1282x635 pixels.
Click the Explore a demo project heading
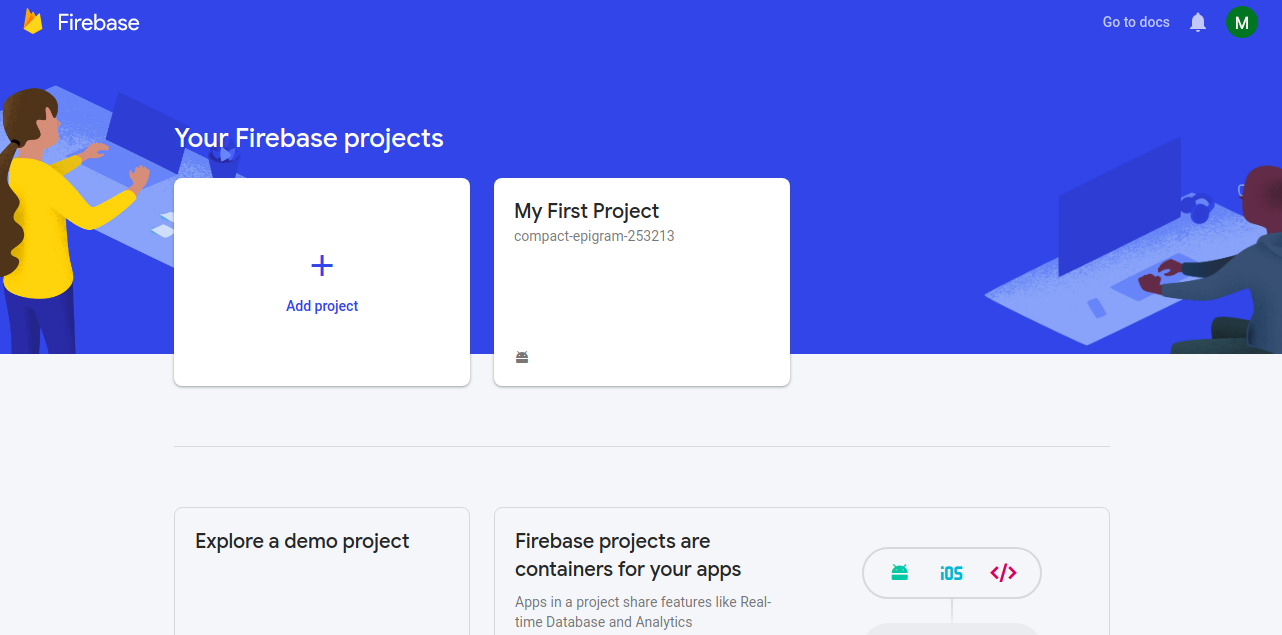click(x=302, y=541)
